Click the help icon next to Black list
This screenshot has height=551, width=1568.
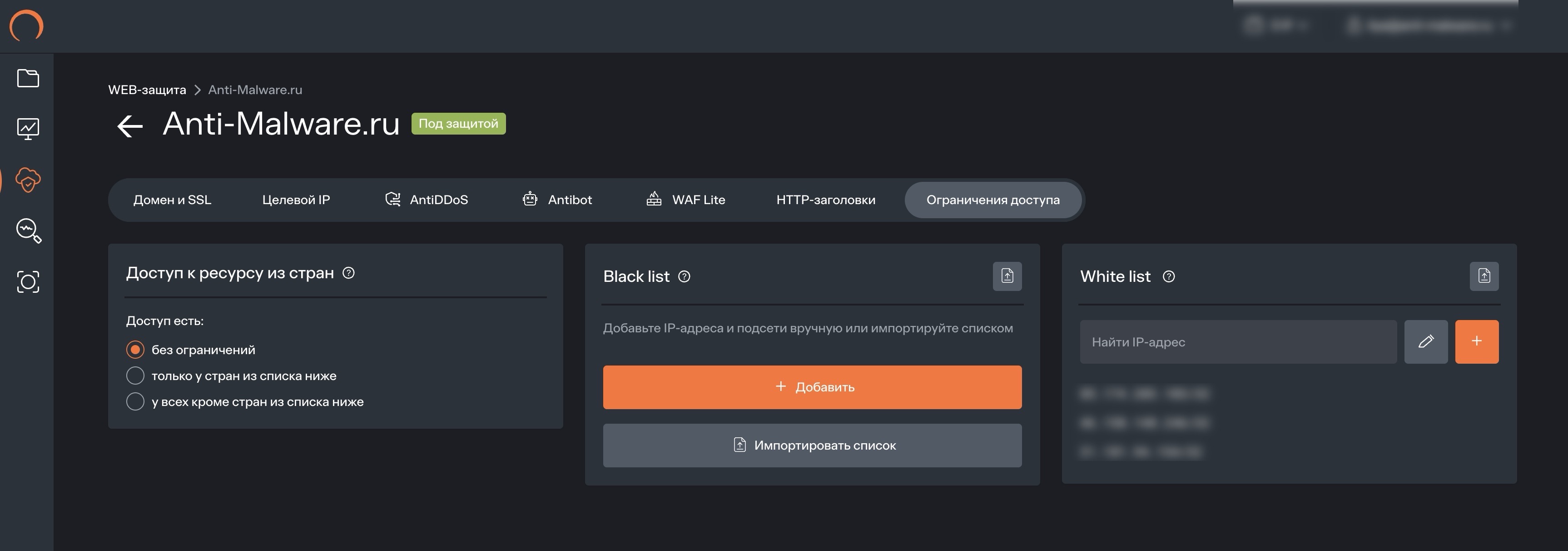(x=684, y=277)
